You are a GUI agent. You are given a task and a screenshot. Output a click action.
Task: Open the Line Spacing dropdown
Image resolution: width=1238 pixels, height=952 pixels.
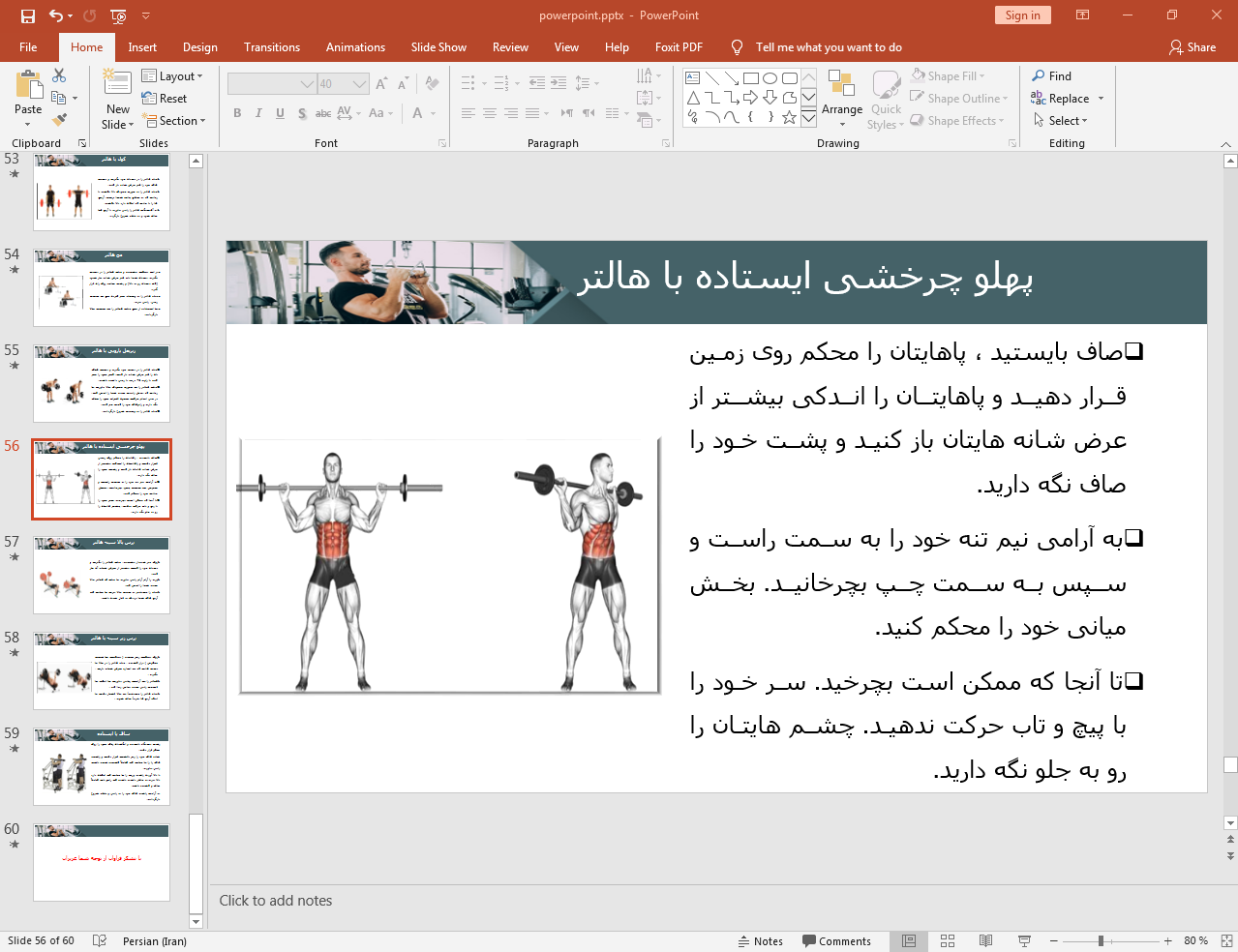point(587,83)
